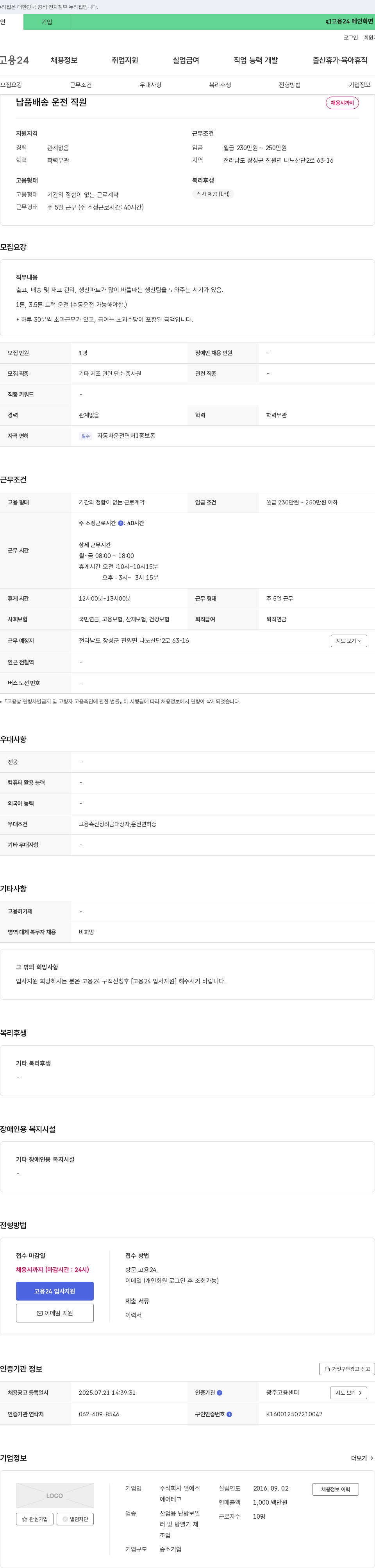Select the registration date 2025.07.21 14:39:31
The image size is (375, 1568).
[107, 1393]
